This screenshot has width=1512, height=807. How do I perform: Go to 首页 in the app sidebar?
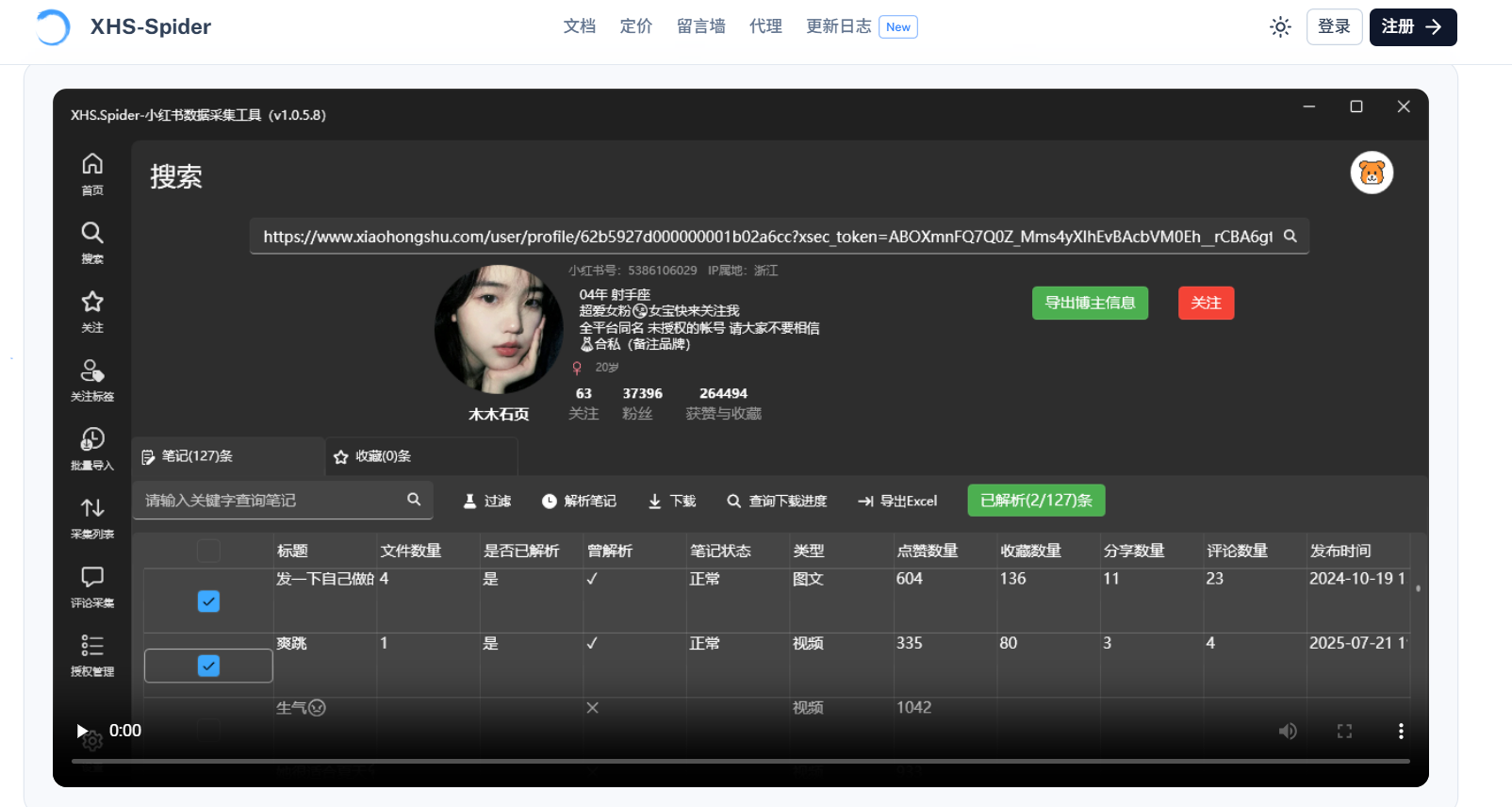pyautogui.click(x=92, y=174)
